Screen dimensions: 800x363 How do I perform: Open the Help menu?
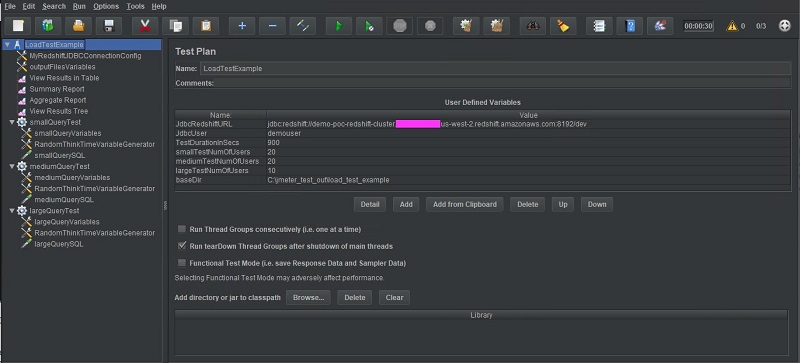click(159, 6)
